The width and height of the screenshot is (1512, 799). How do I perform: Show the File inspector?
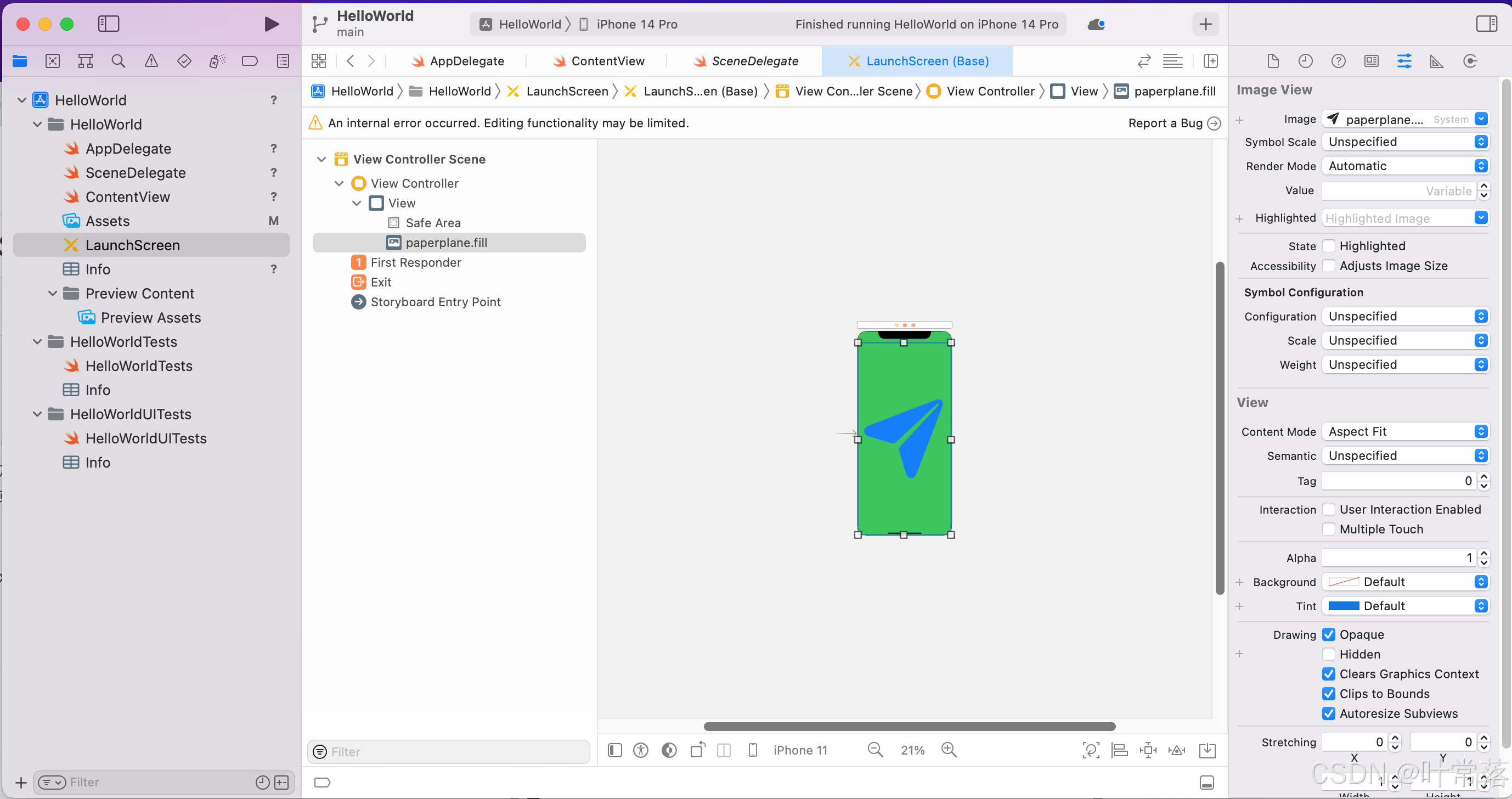point(1272,61)
